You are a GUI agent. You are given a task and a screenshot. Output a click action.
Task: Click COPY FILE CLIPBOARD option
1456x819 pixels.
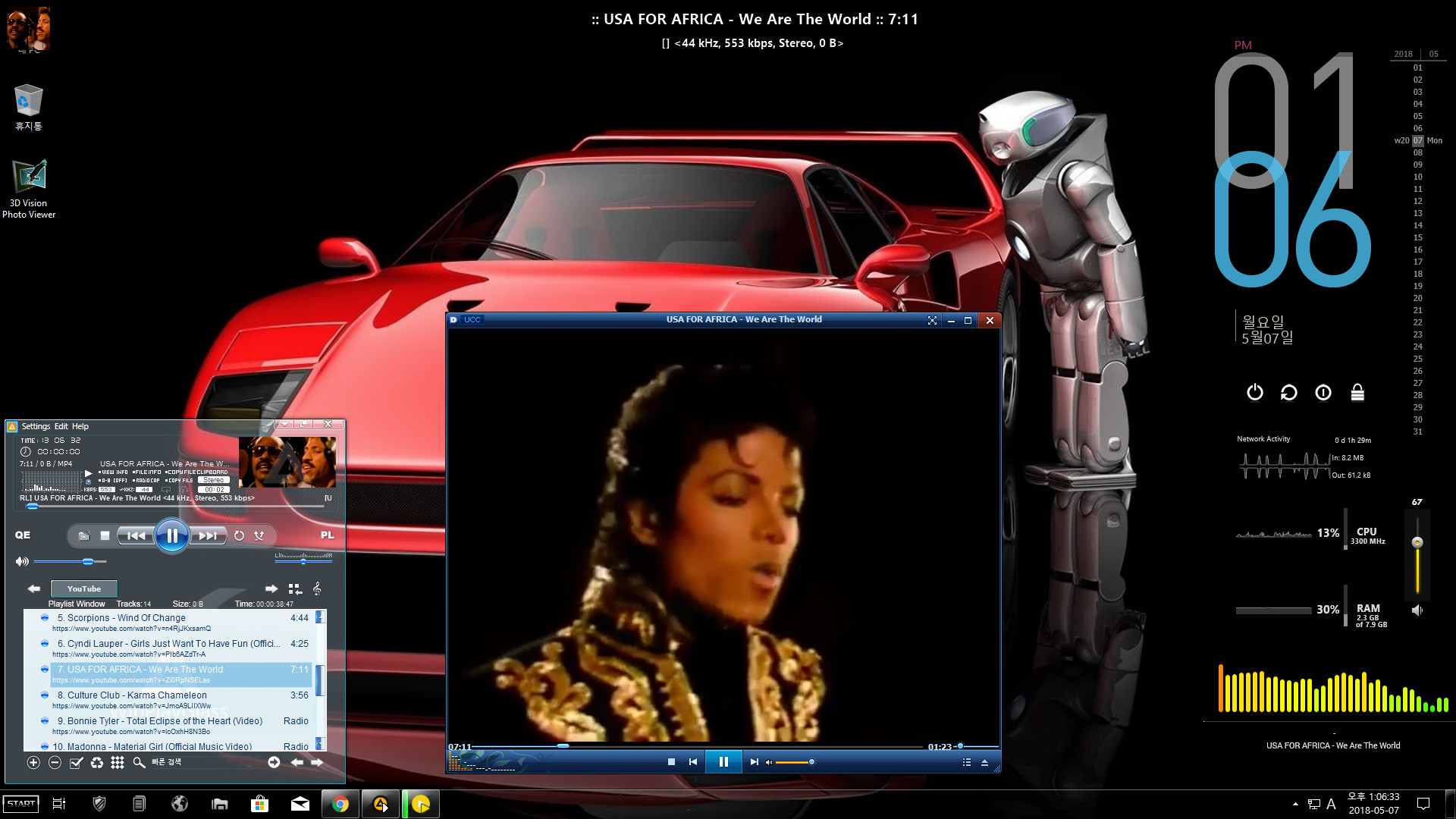tap(196, 472)
